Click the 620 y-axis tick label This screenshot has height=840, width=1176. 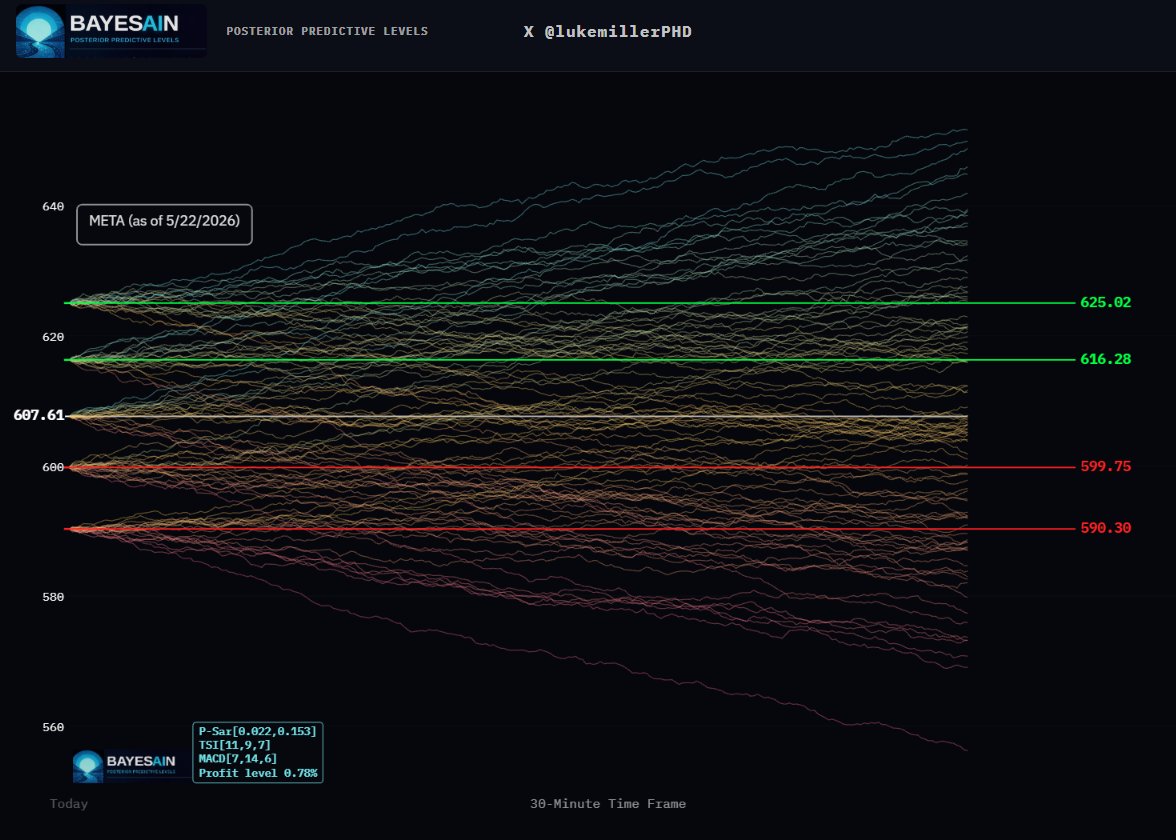click(53, 337)
